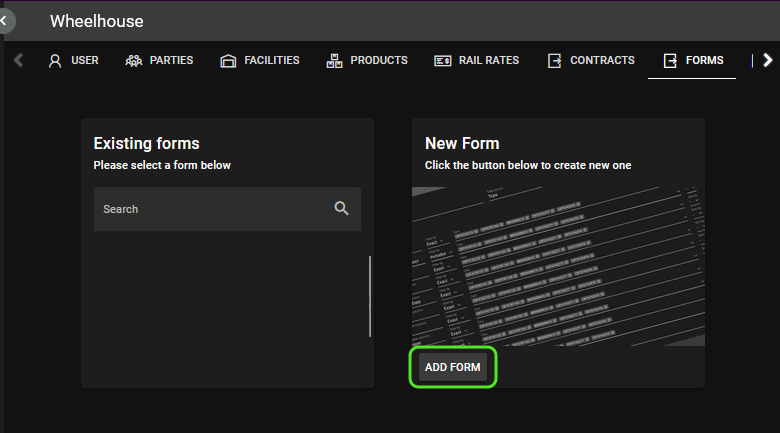The height and width of the screenshot is (433, 780).
Task: Click the Add Form button
Action: click(x=453, y=367)
